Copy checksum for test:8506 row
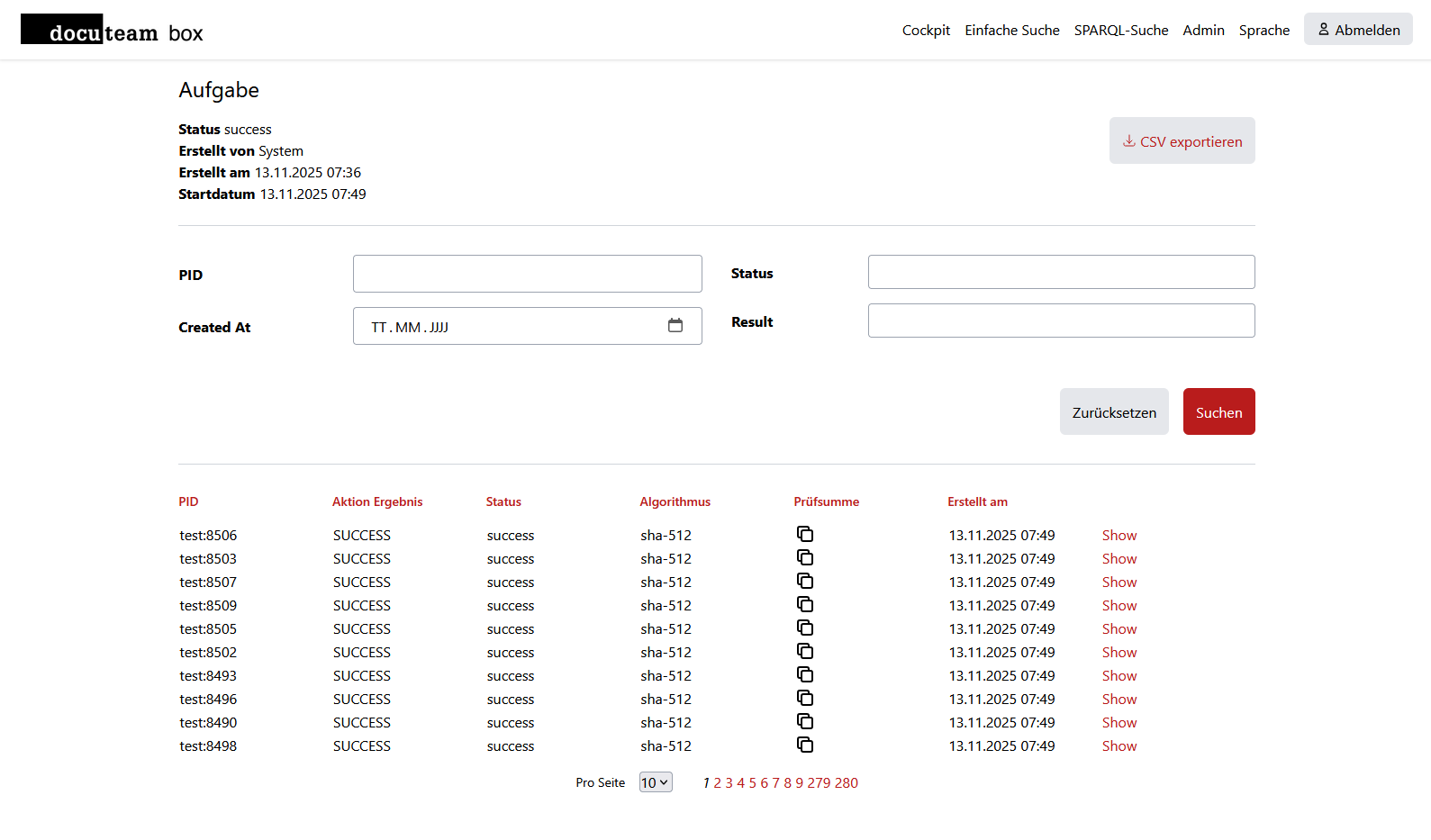The image size is (1431, 840). coord(805,534)
